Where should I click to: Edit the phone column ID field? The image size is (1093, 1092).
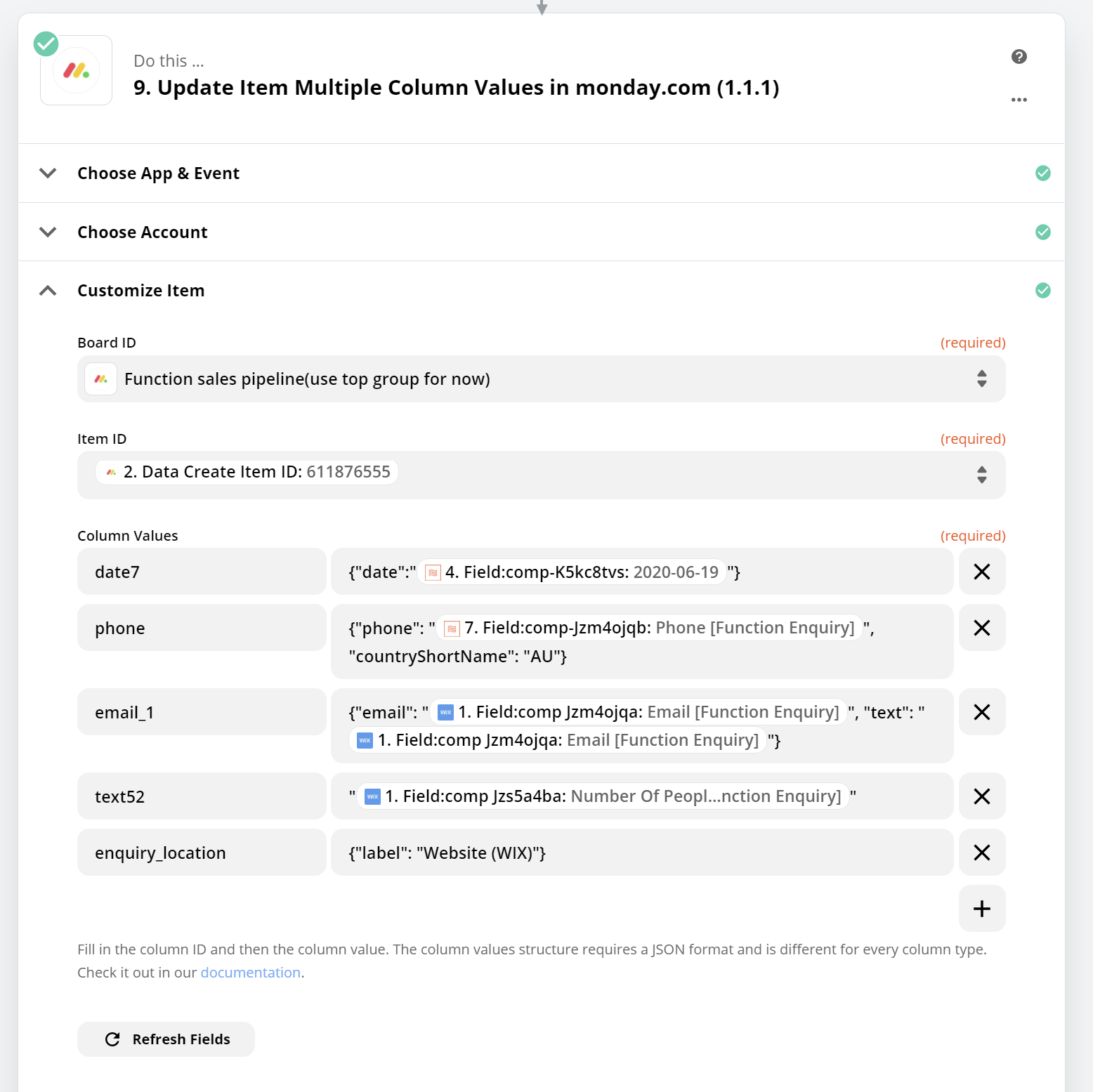(202, 628)
